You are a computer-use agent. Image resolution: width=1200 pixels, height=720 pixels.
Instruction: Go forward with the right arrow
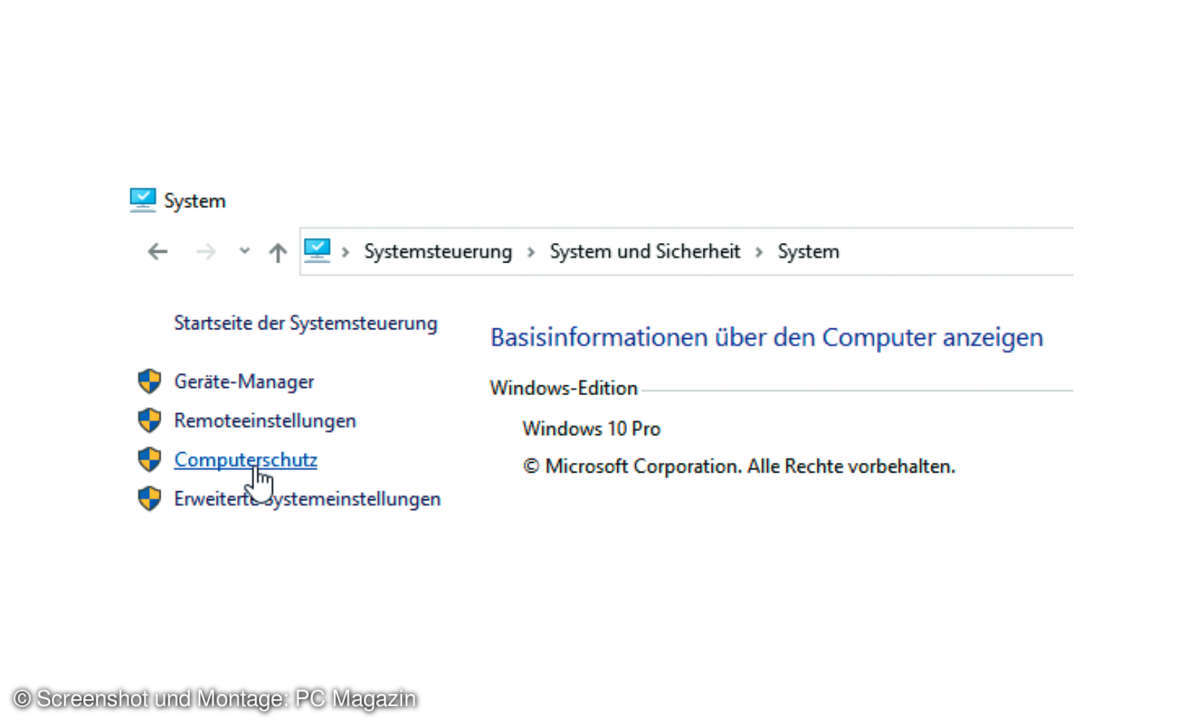coord(206,252)
